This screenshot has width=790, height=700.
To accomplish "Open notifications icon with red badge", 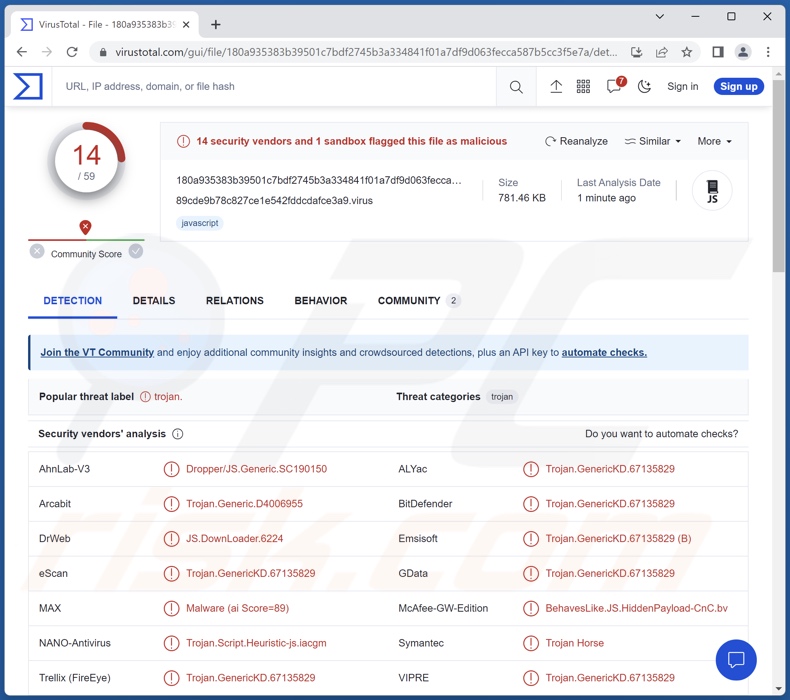I will 615,86.
